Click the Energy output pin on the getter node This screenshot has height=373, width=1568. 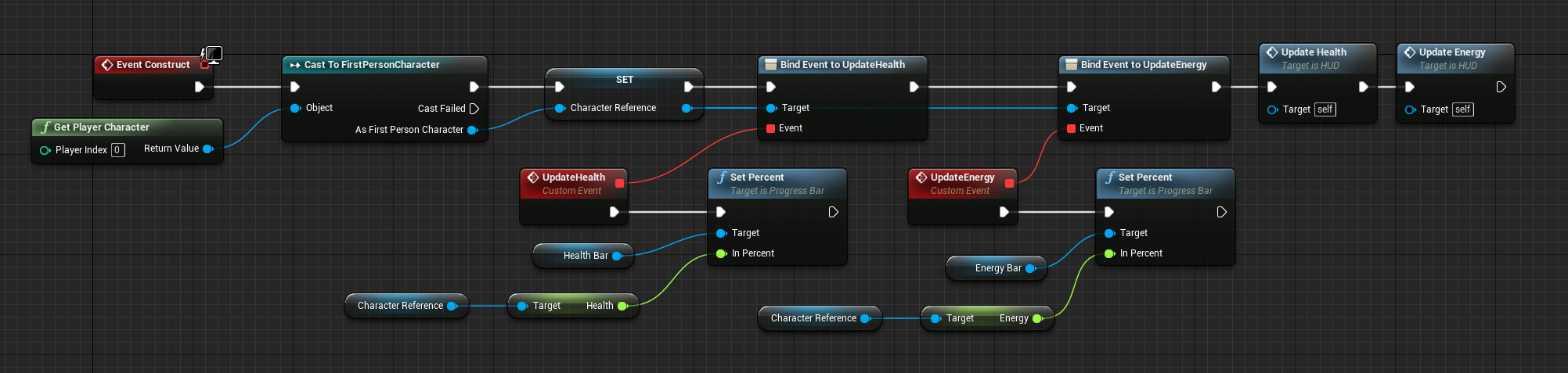1037,318
